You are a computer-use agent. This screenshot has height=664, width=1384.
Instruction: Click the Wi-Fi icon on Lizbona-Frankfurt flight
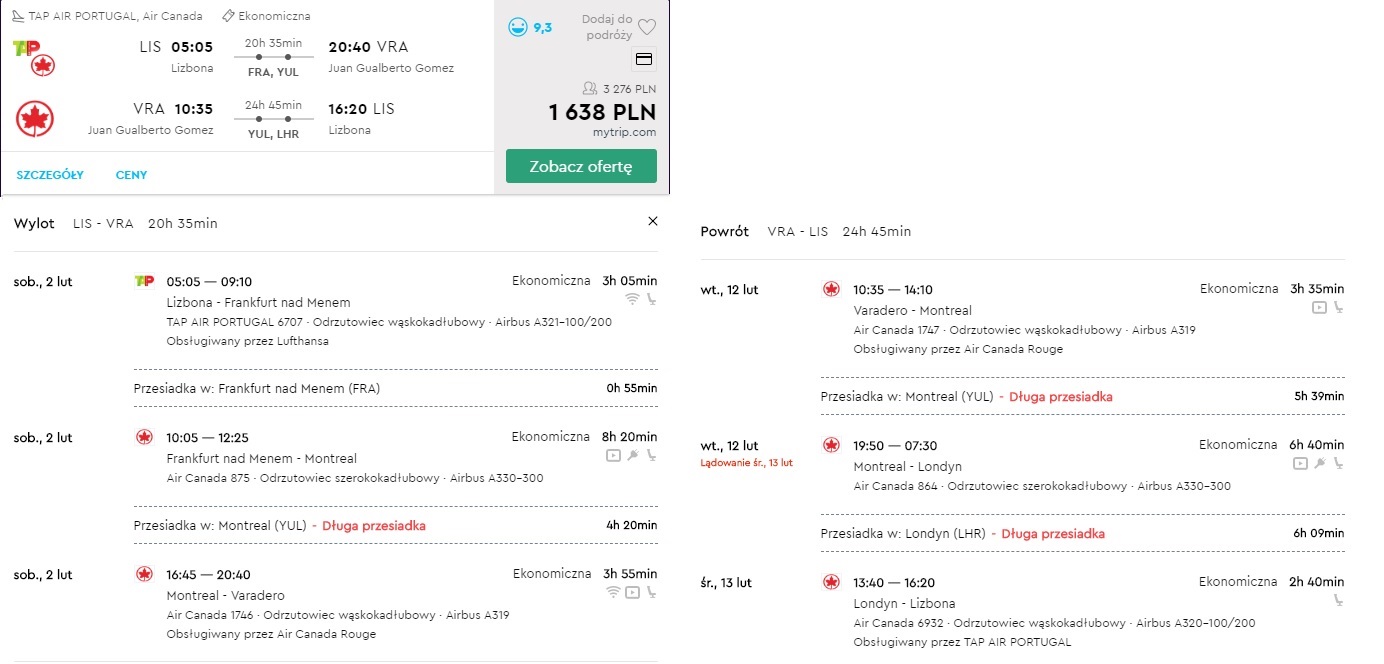point(631,298)
